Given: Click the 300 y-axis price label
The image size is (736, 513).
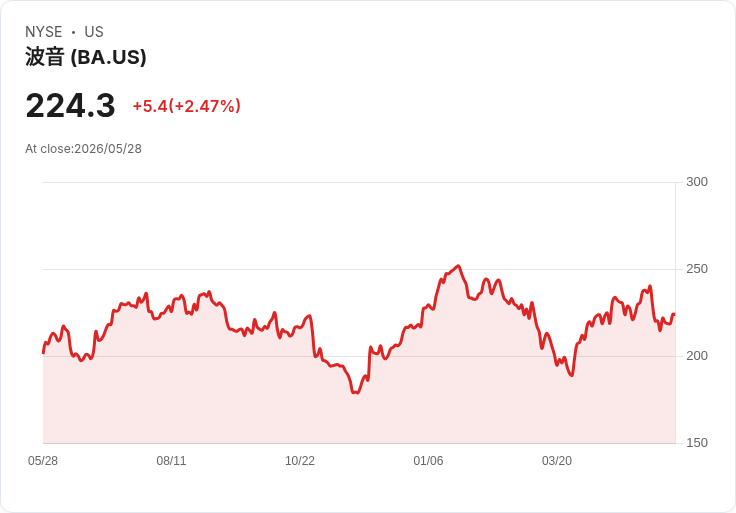Looking at the screenshot, I should (x=697, y=182).
